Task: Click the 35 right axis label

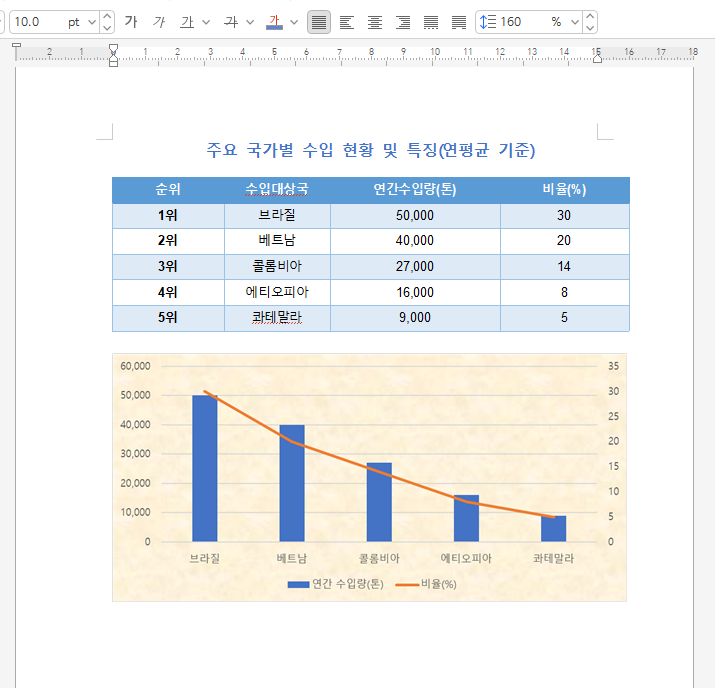Action: coord(613,366)
